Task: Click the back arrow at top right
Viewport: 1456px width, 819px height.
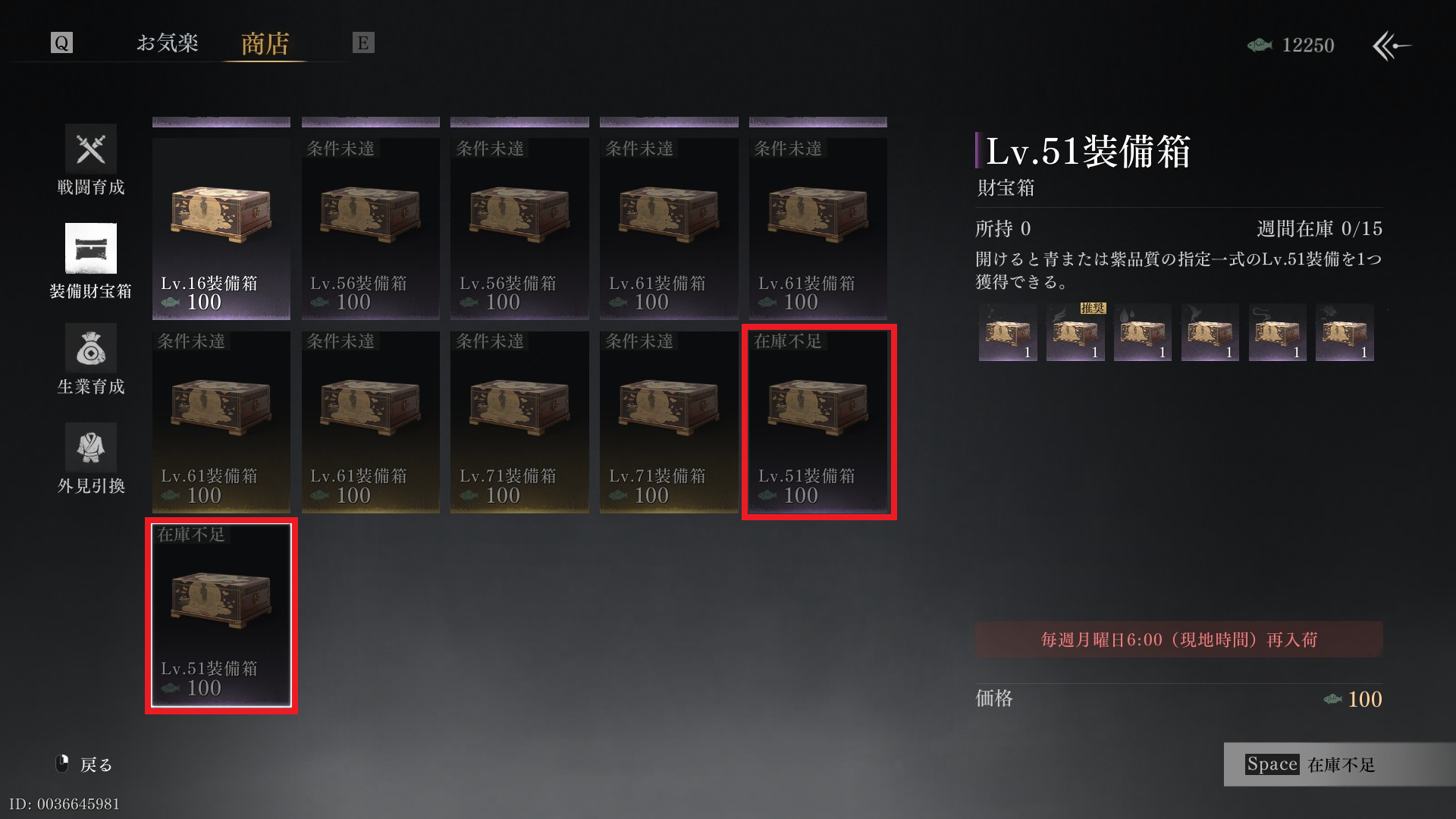Action: coord(1392,45)
